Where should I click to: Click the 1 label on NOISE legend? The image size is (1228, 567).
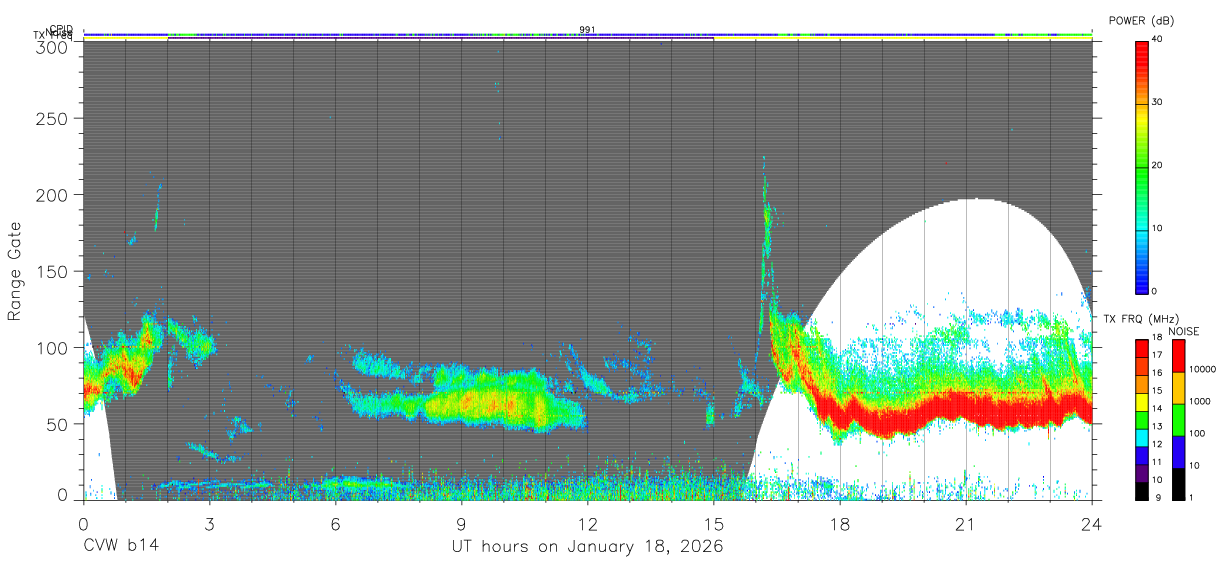coord(1193,498)
